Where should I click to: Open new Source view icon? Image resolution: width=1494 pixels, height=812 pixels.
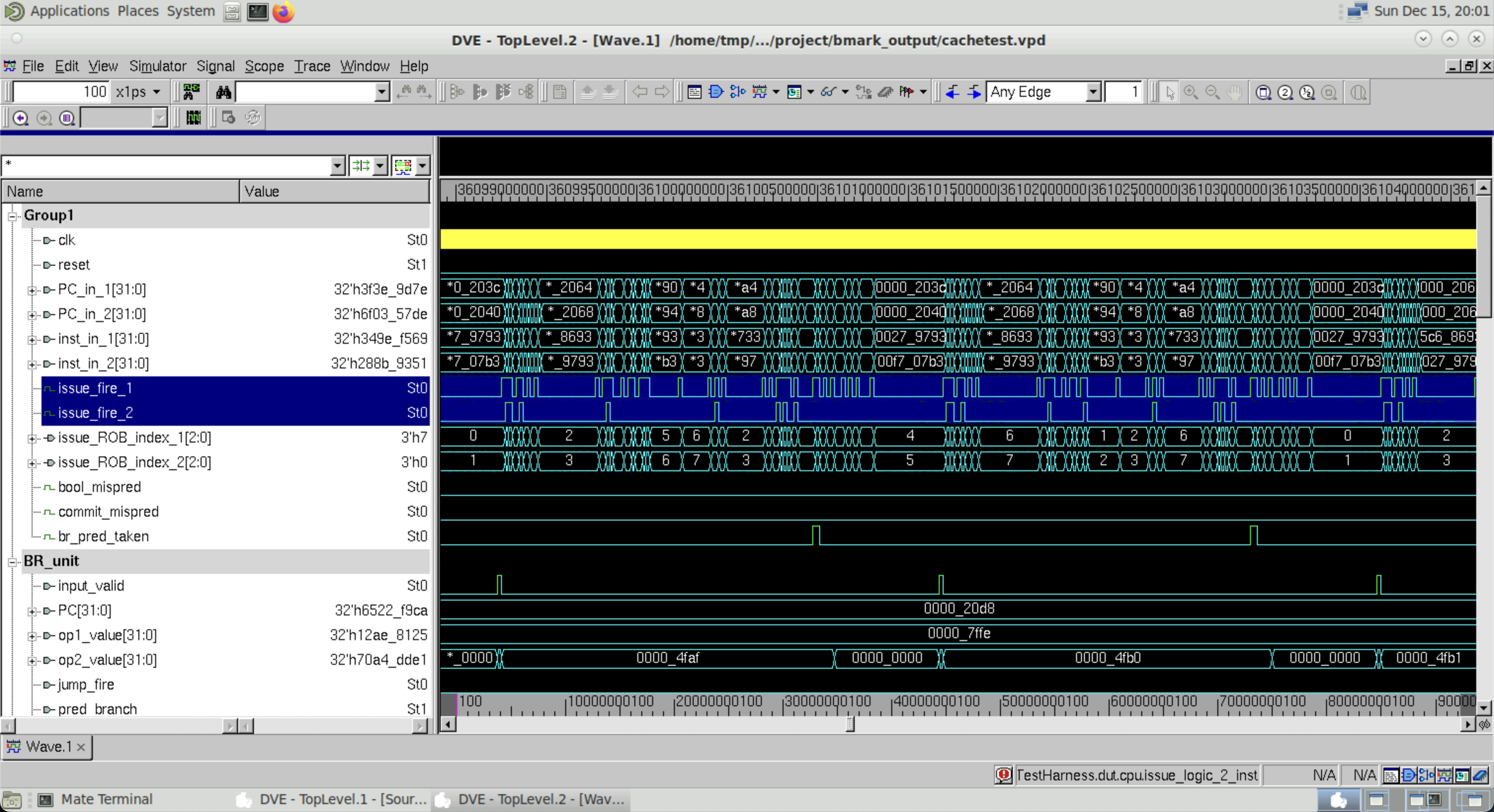694,92
